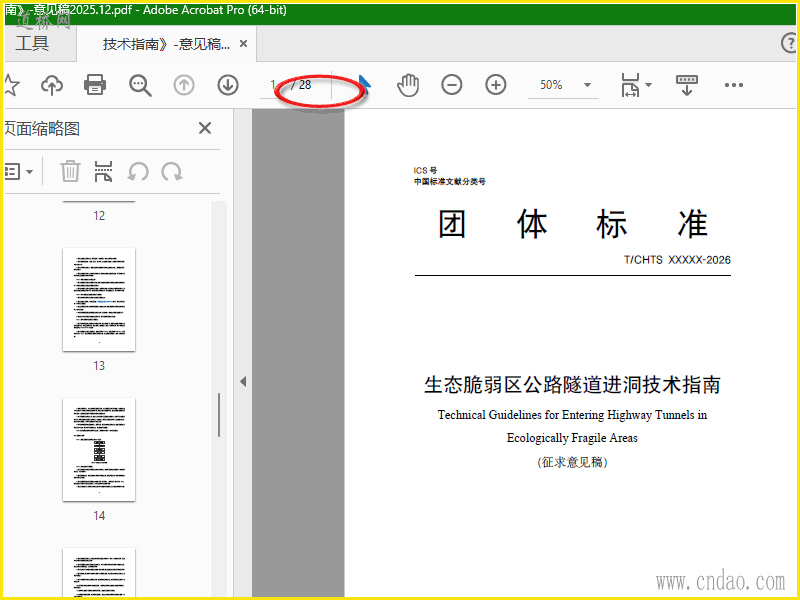Open the help question icon

(x=789, y=43)
